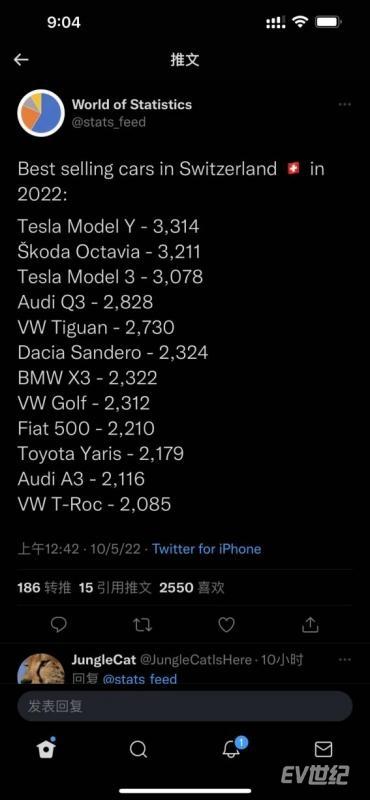Tap the @stats_feed handle under the name
The image size is (370, 800).
coord(109,122)
